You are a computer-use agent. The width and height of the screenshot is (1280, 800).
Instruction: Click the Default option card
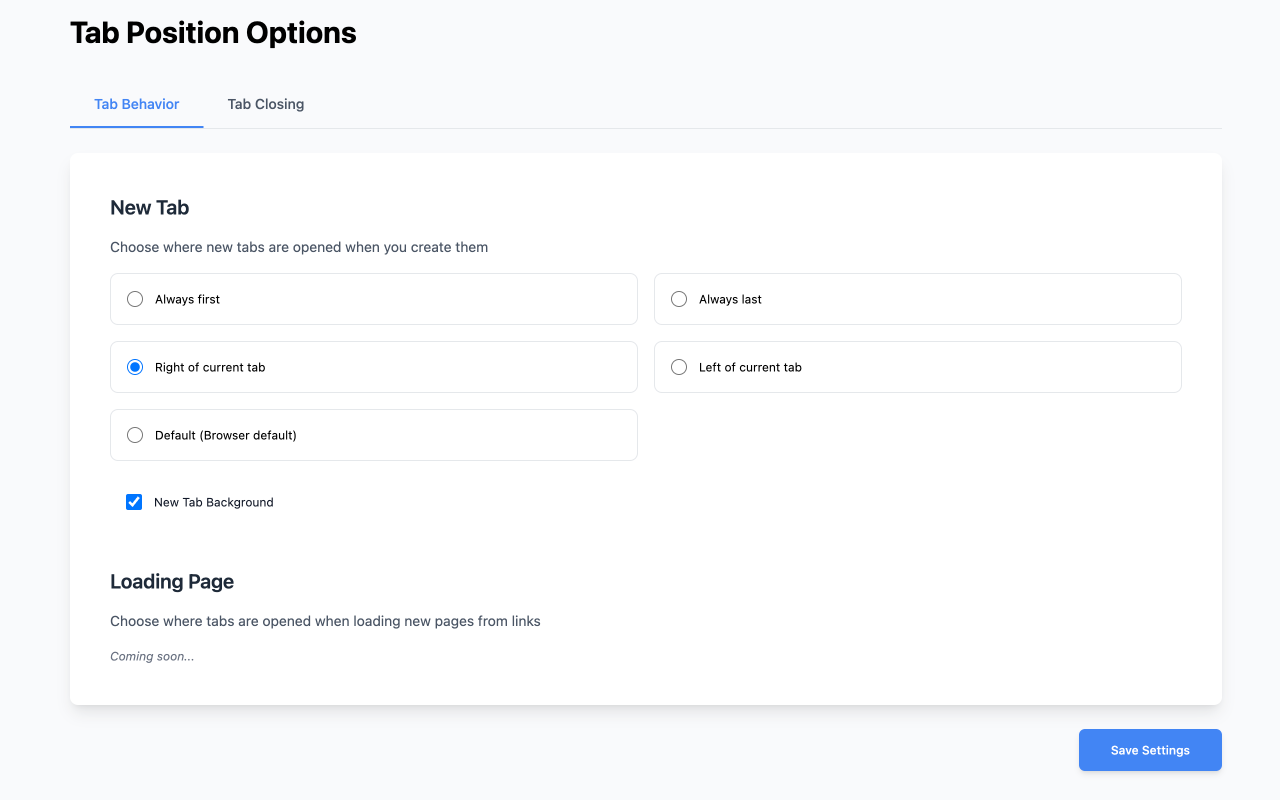point(373,435)
